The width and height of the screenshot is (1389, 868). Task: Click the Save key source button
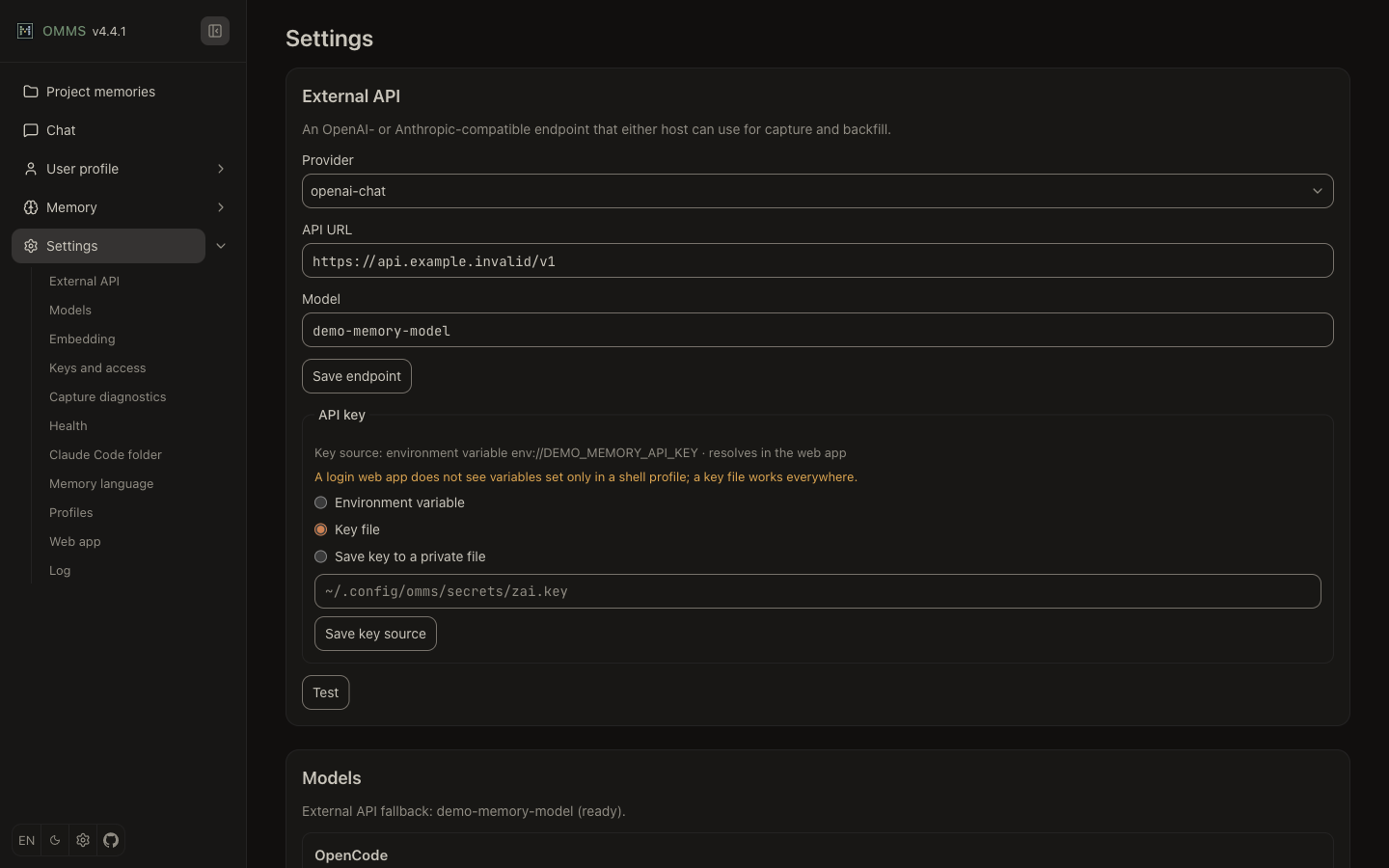coord(375,634)
